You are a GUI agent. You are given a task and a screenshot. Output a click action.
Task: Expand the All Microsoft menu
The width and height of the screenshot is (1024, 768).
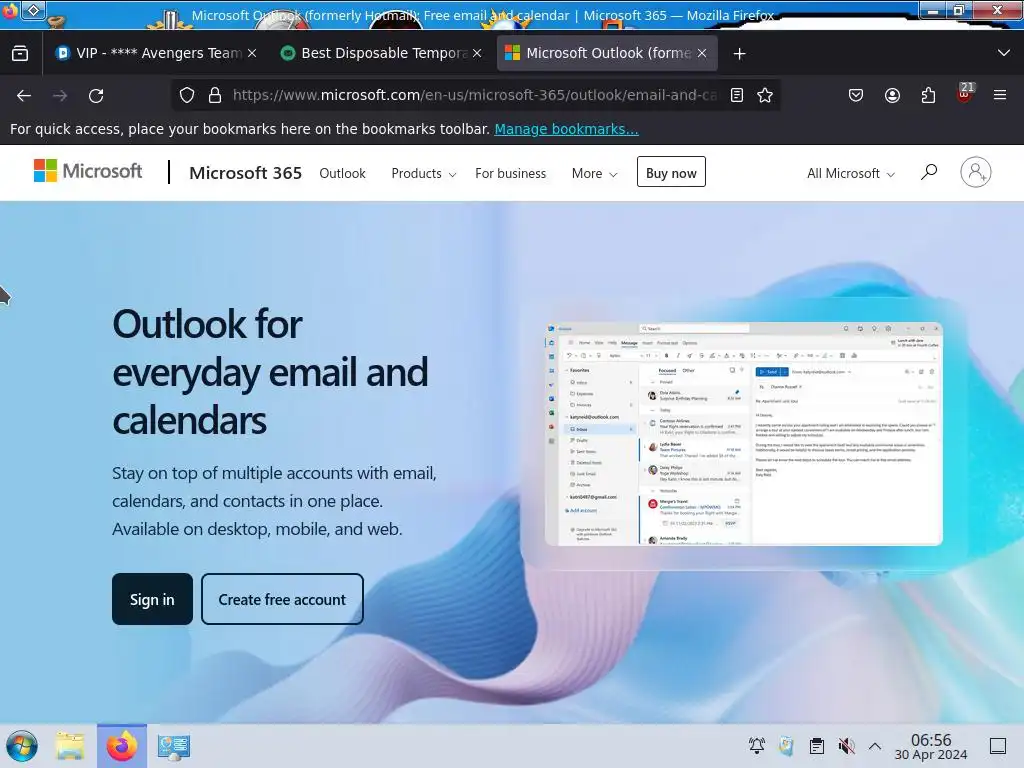click(850, 173)
